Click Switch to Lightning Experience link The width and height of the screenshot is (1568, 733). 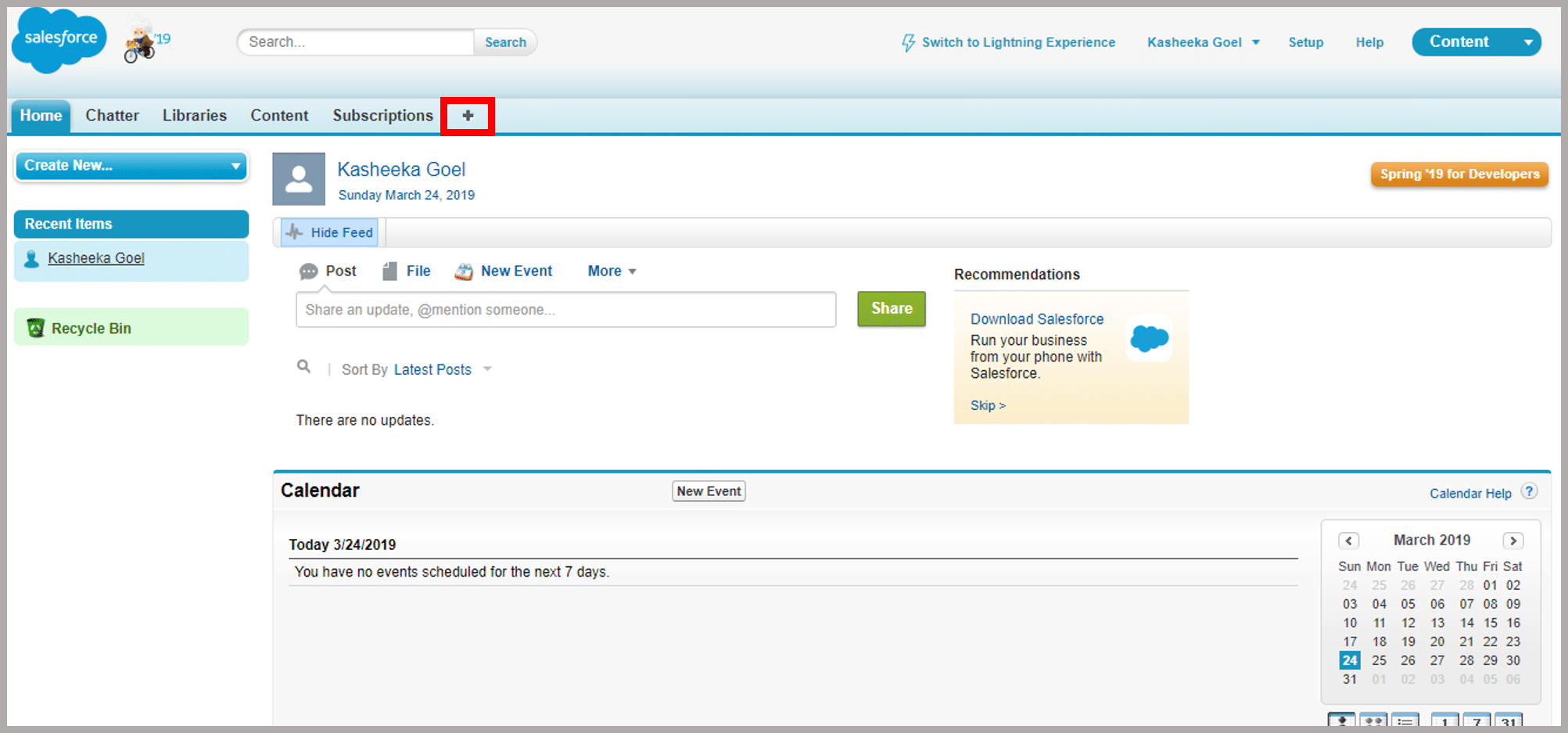pyautogui.click(x=1018, y=42)
